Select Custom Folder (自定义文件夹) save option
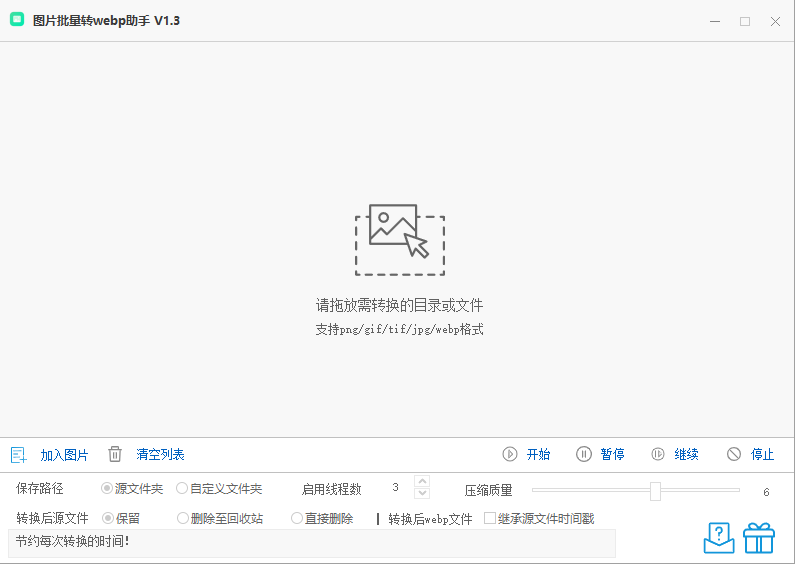 click(182, 489)
